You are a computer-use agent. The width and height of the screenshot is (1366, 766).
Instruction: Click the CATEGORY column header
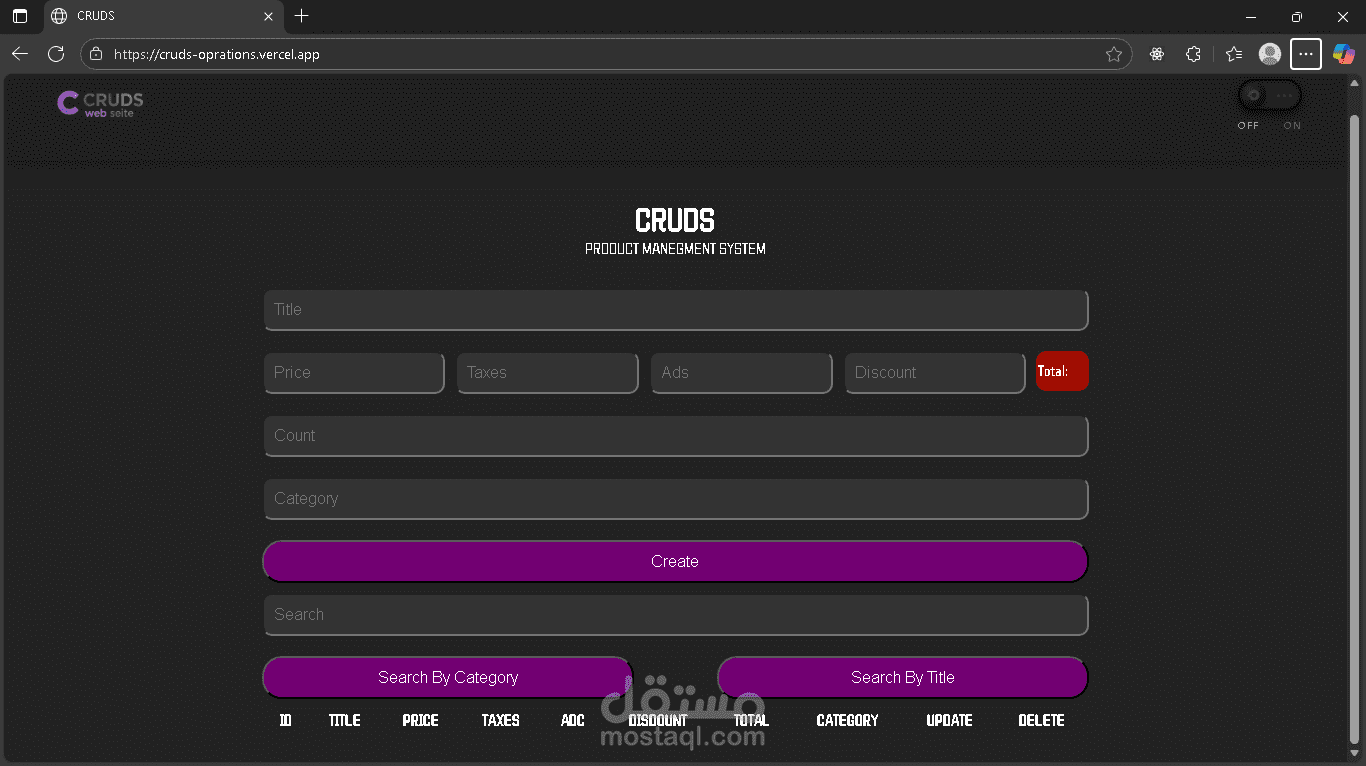coord(848,720)
